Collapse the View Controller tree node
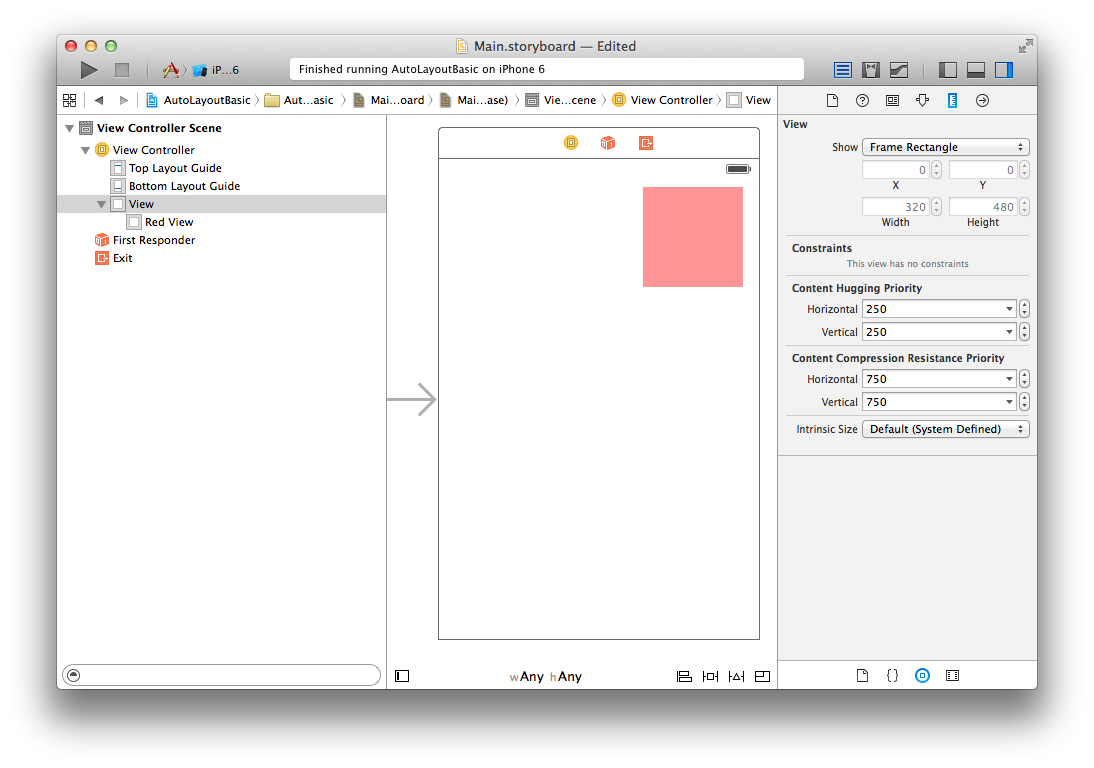The width and height of the screenshot is (1094, 768). pos(85,150)
